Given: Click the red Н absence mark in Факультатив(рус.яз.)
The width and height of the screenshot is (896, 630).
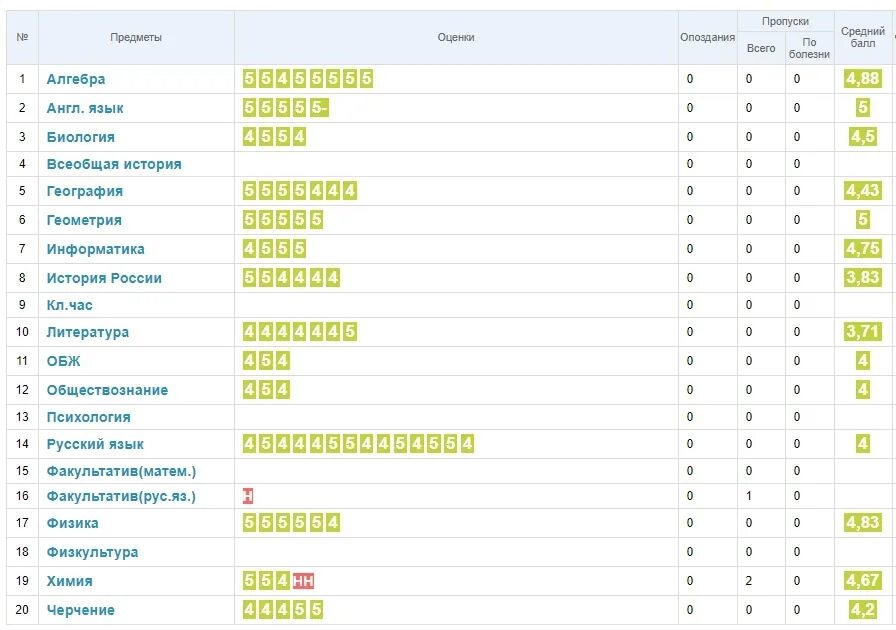Looking at the screenshot, I should (247, 496).
